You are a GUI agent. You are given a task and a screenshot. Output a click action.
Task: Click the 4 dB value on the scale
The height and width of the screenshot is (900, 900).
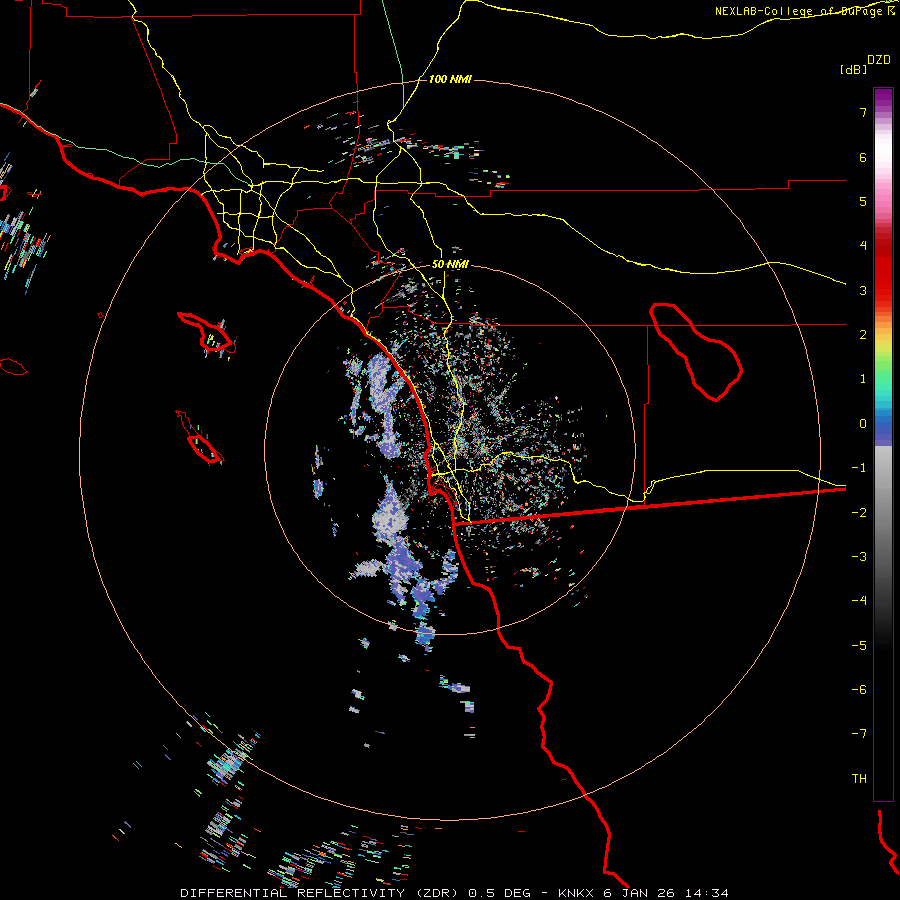coord(863,246)
